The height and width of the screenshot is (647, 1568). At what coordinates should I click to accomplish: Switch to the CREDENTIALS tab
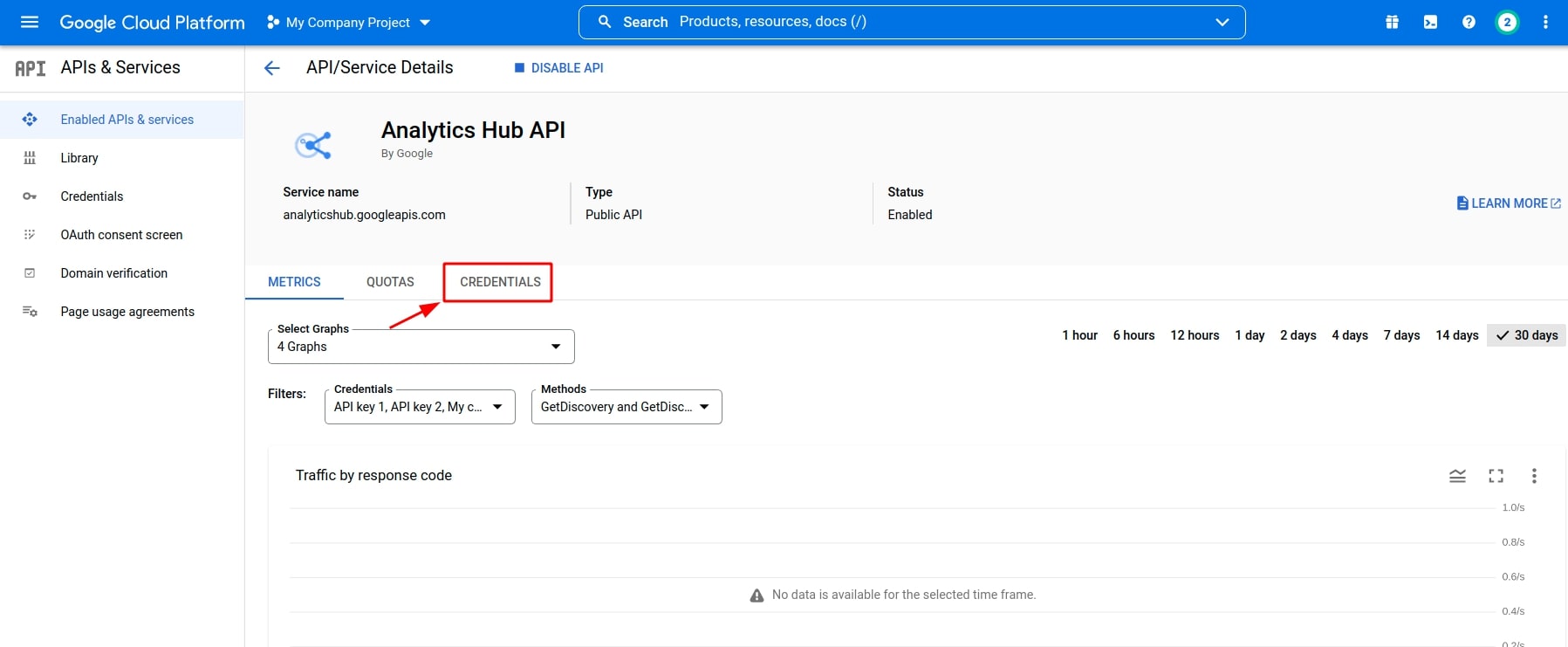[x=500, y=282]
